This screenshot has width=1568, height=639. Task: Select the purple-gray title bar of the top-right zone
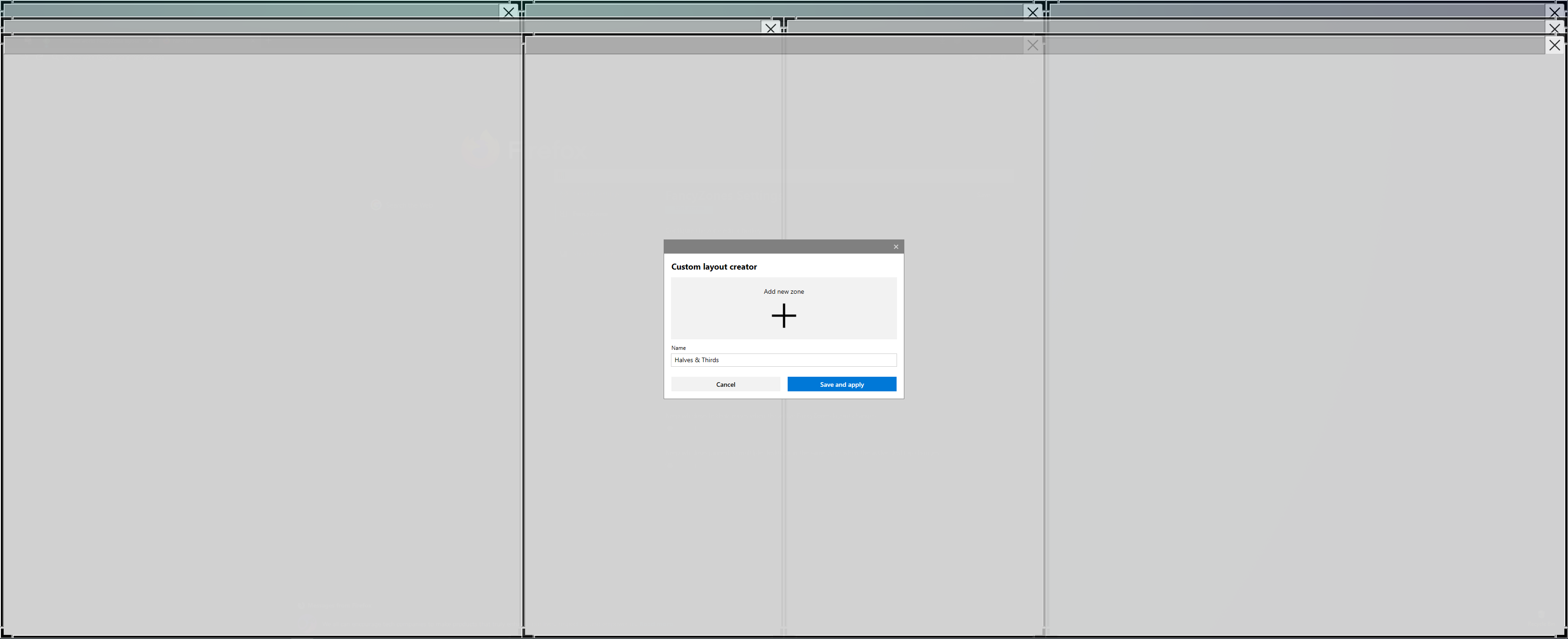click(x=1296, y=10)
